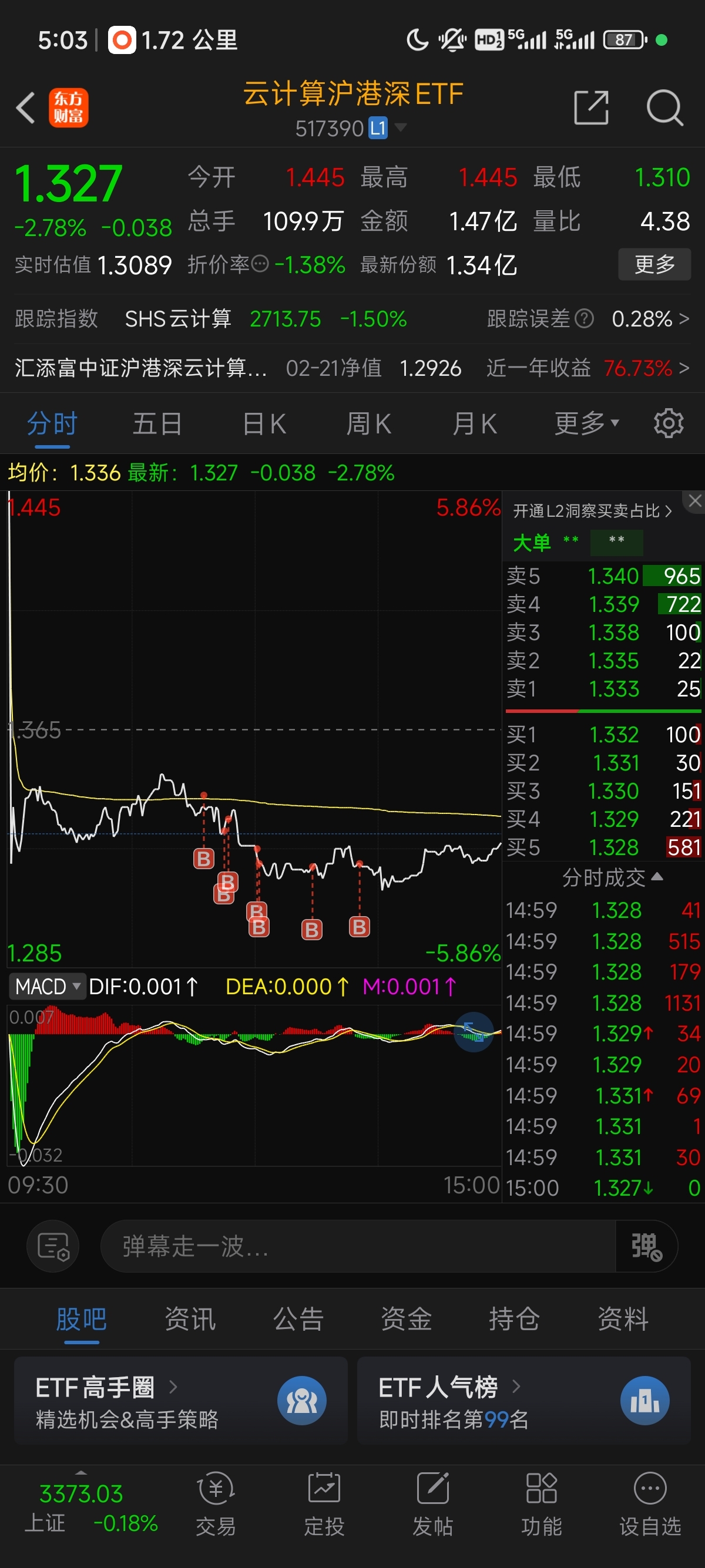Screen dimensions: 705x1568
Task: Tap the 买5 1.328 order row
Action: (603, 847)
